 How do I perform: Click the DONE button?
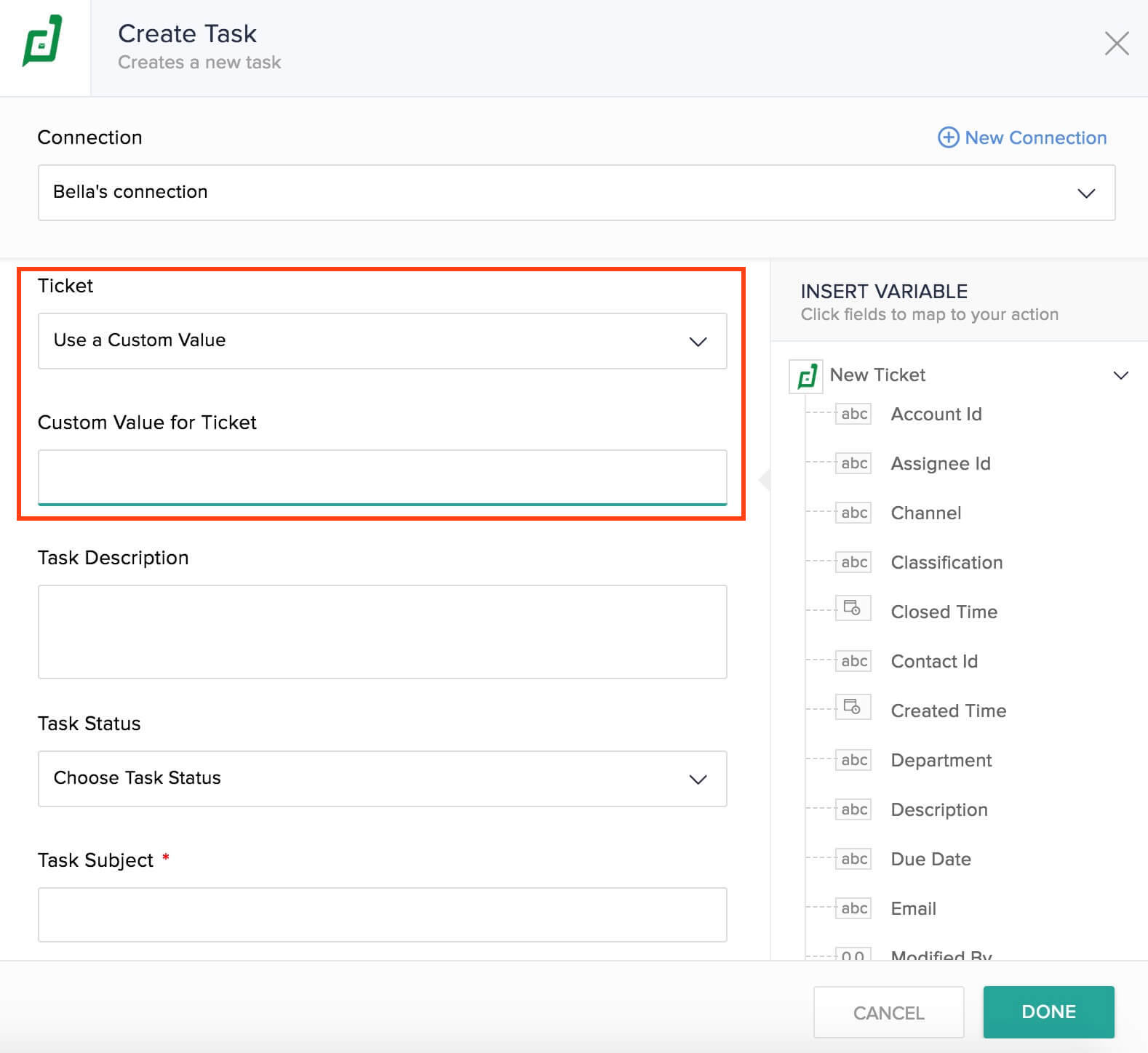(1048, 1012)
